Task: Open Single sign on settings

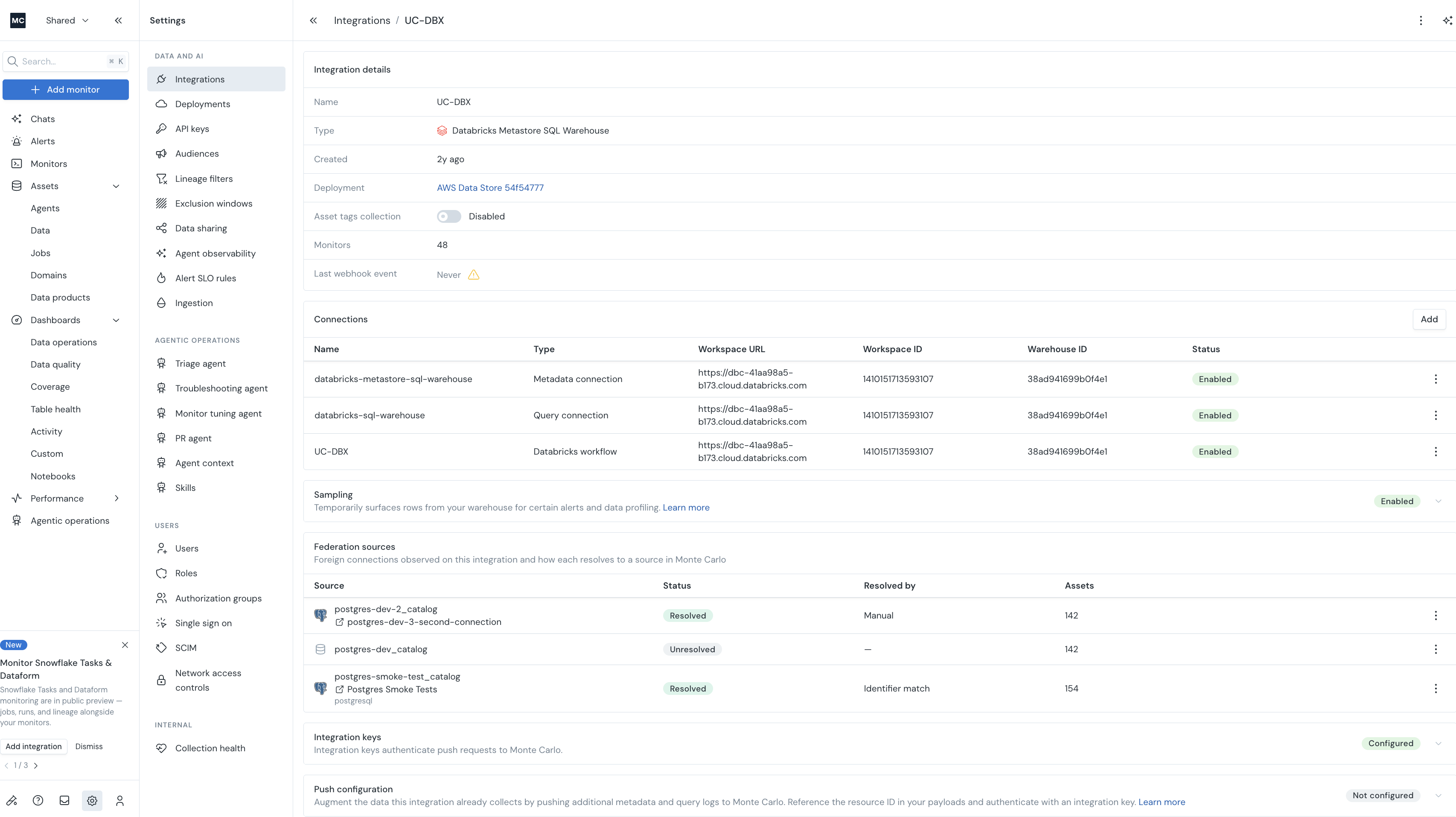Action: [x=216, y=623]
